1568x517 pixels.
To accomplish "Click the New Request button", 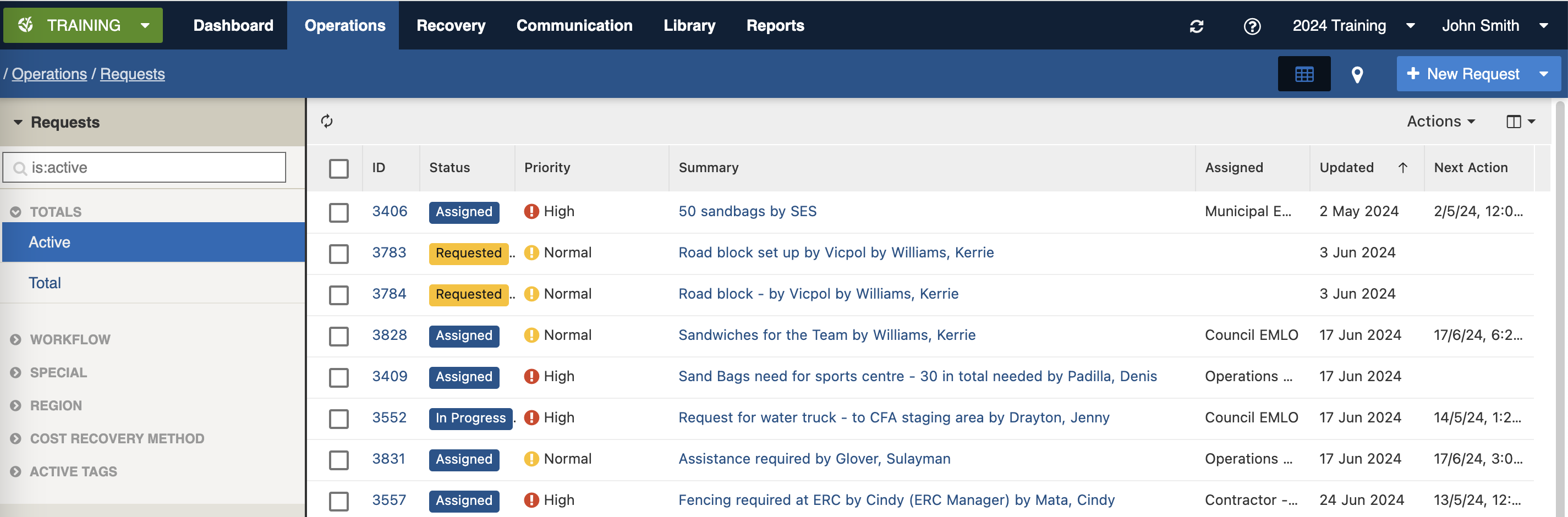I will click(x=1463, y=74).
